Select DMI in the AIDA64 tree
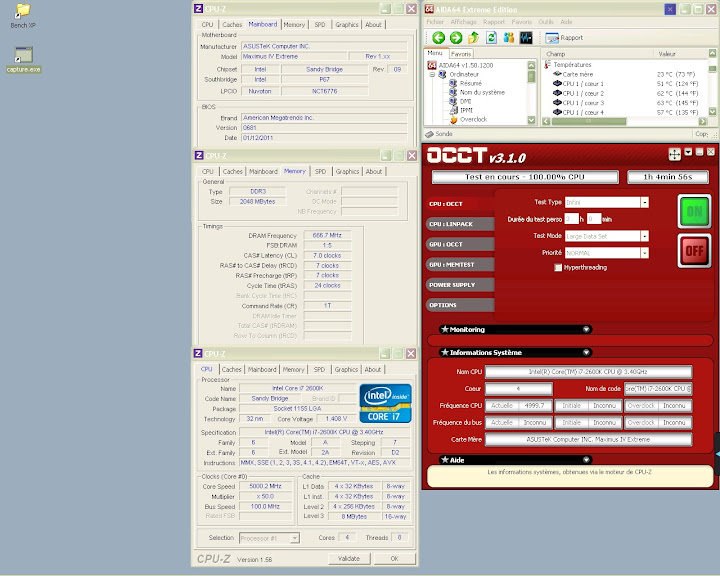Viewport: 720px width, 576px height. point(461,101)
